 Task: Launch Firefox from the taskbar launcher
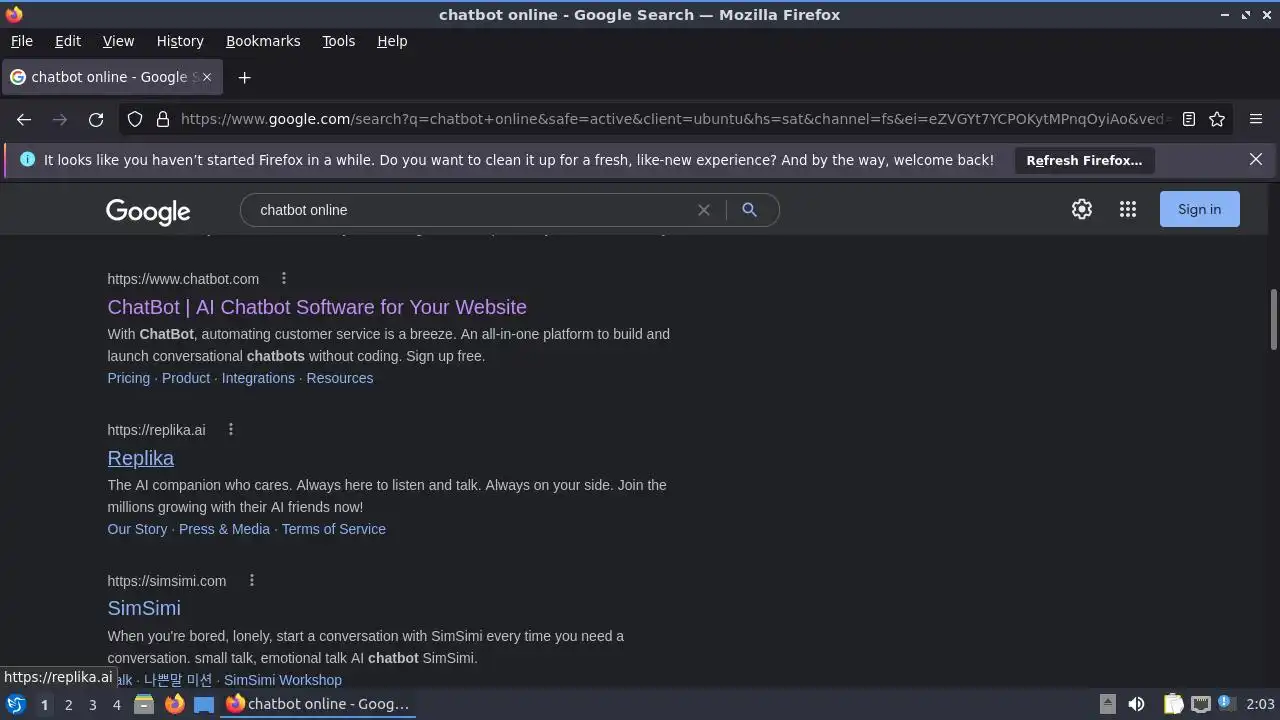[x=174, y=704]
